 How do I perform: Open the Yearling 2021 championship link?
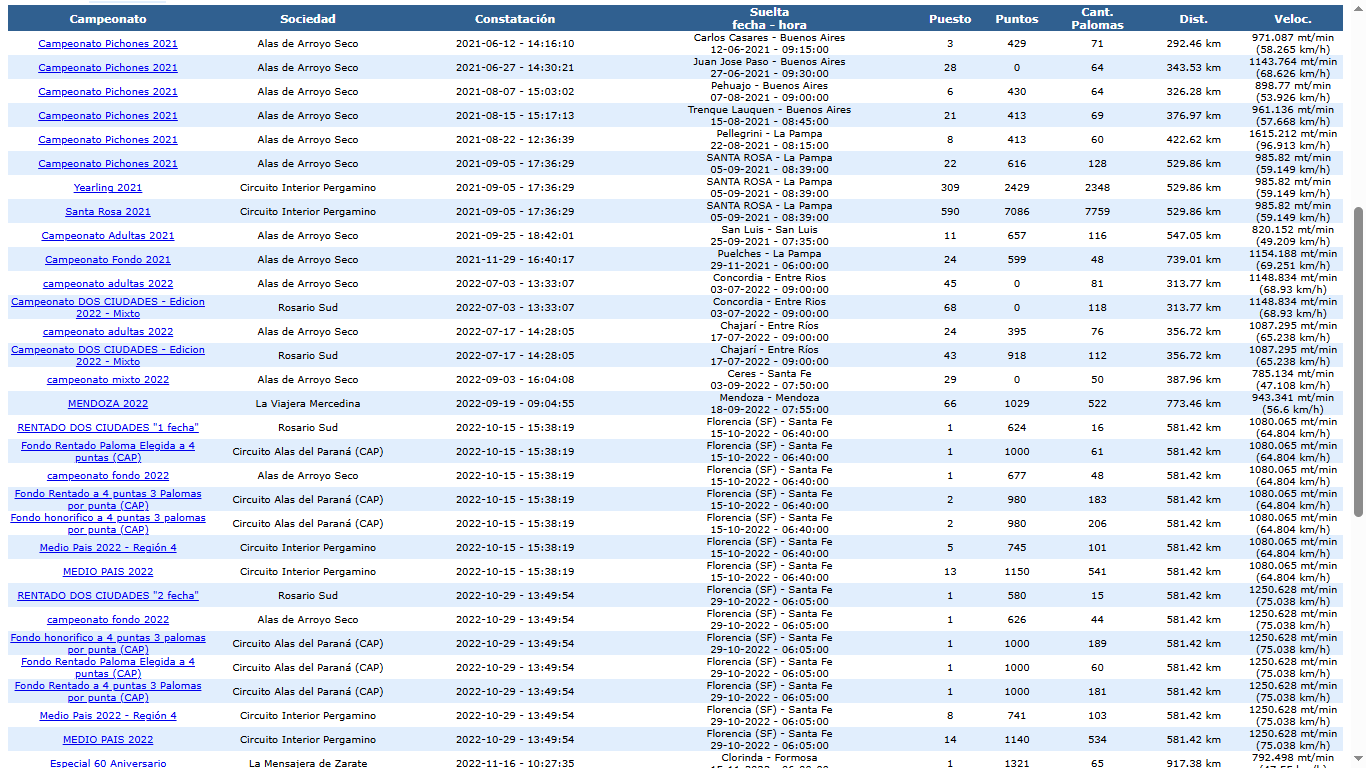[108, 188]
